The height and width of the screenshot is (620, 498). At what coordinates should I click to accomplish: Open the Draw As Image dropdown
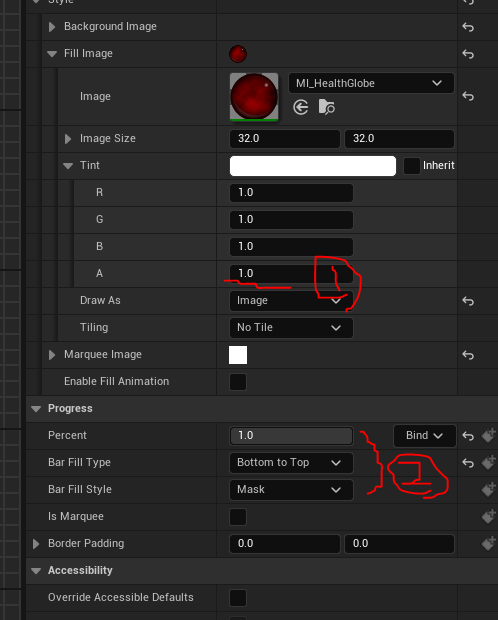tap(291, 301)
